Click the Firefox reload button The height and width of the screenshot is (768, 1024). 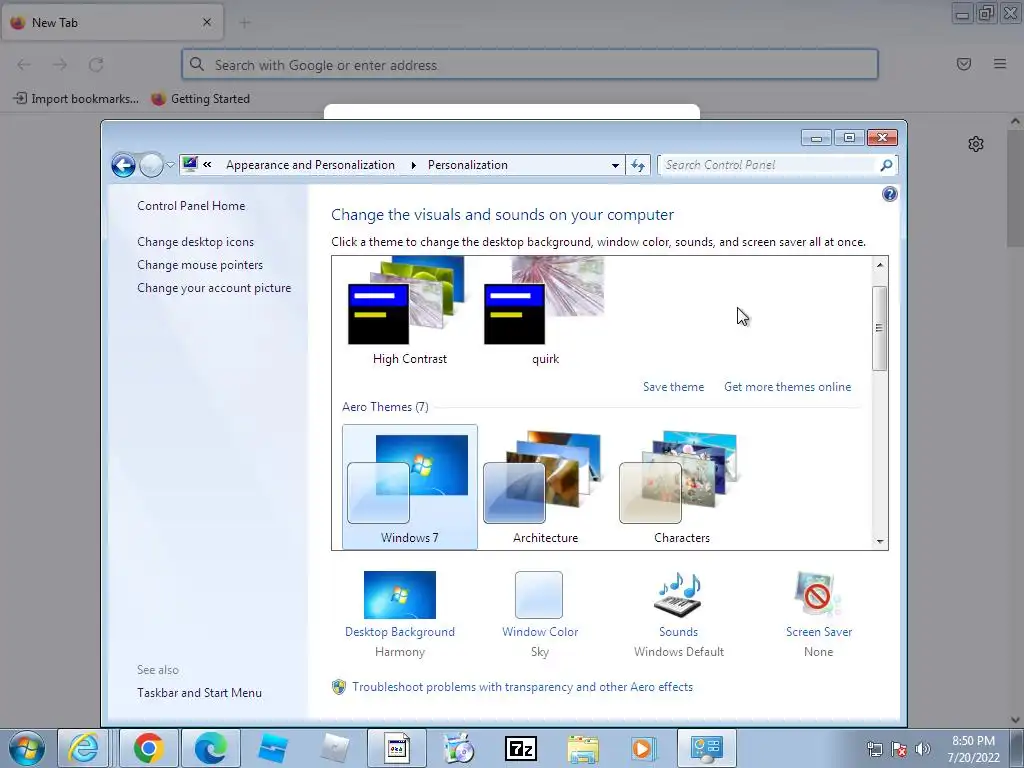click(x=96, y=65)
